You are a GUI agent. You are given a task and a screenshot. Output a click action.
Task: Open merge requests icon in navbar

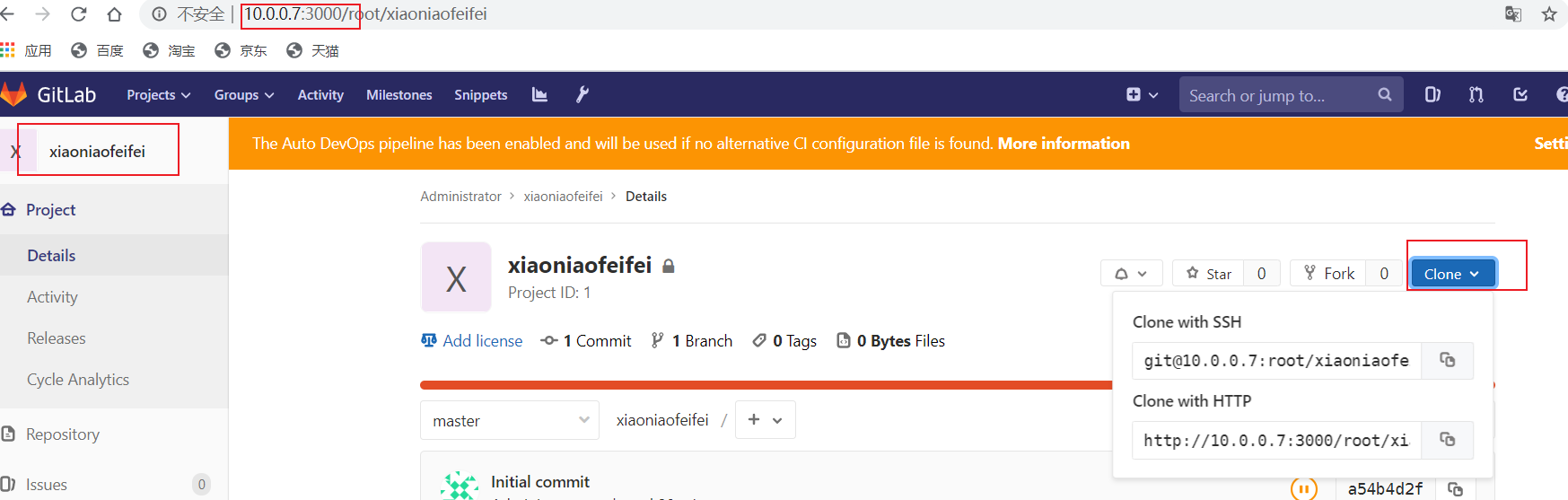[1476, 94]
